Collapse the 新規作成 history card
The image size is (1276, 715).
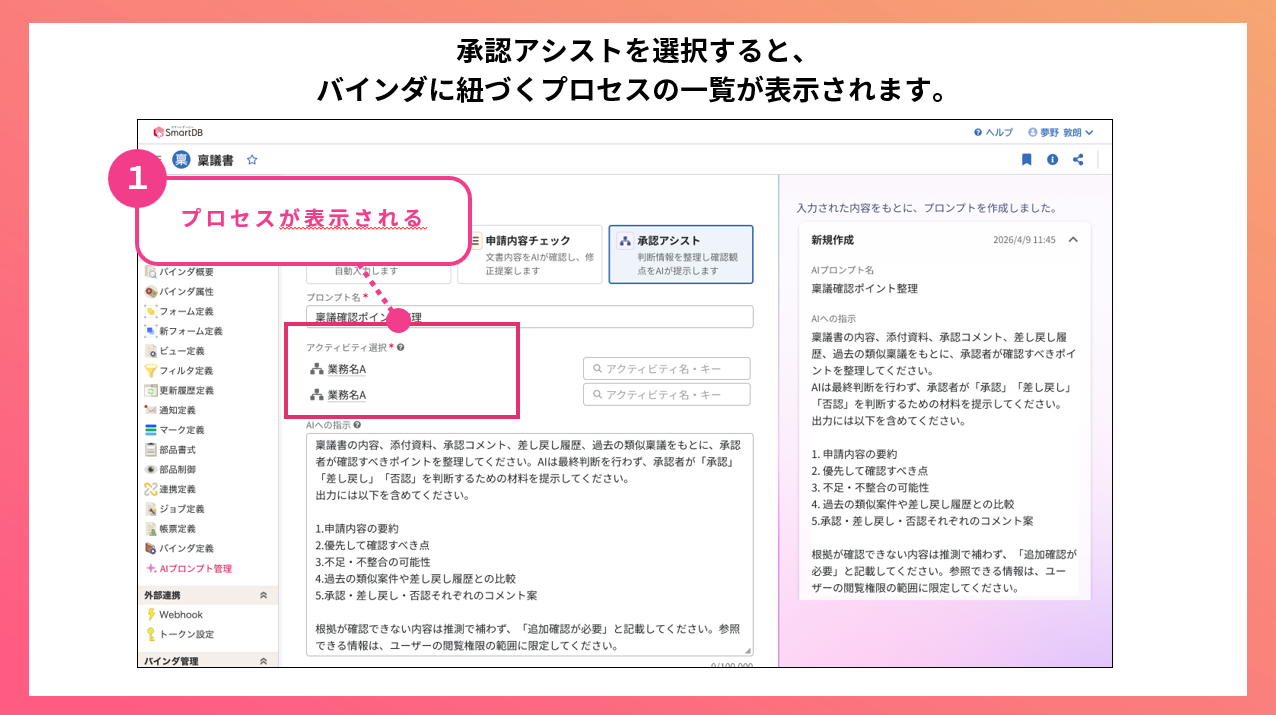click(x=1073, y=240)
